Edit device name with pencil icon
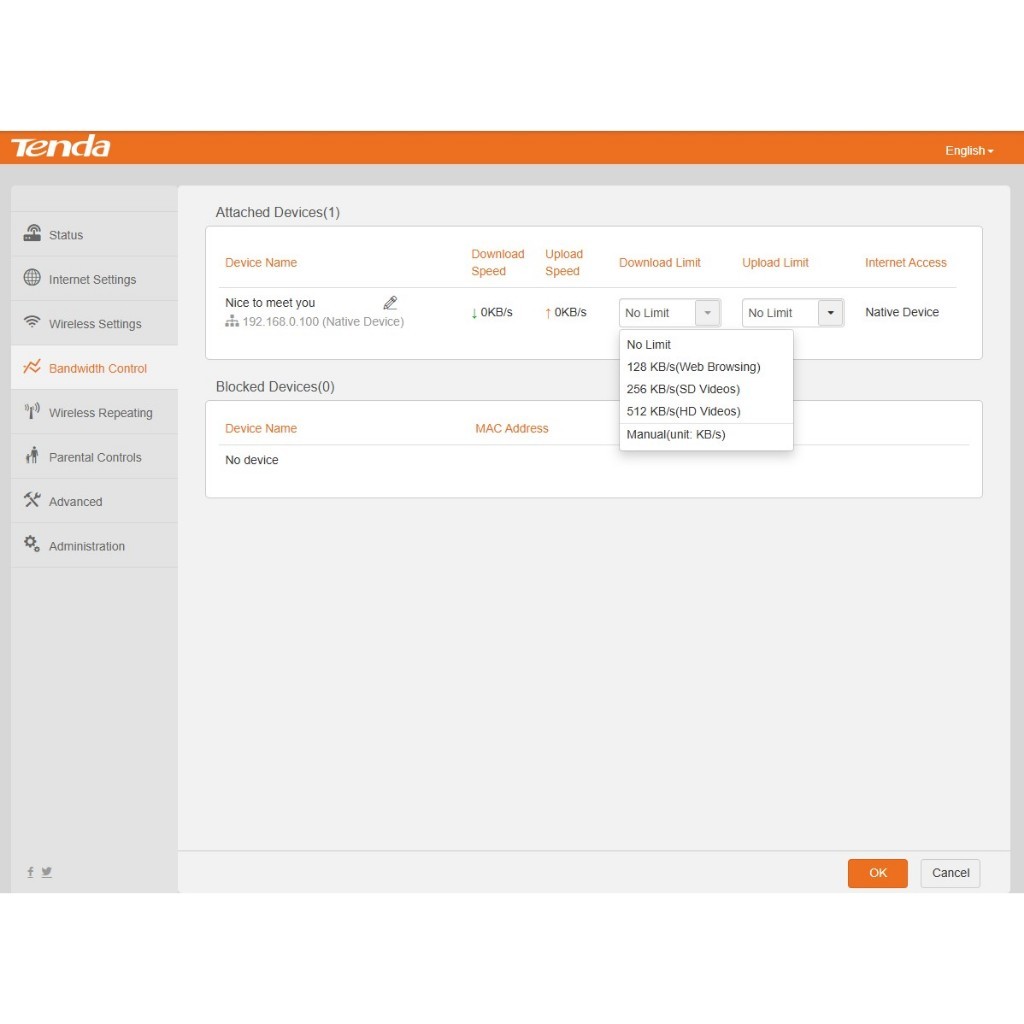Image resolution: width=1024 pixels, height=1024 pixels. tap(390, 303)
